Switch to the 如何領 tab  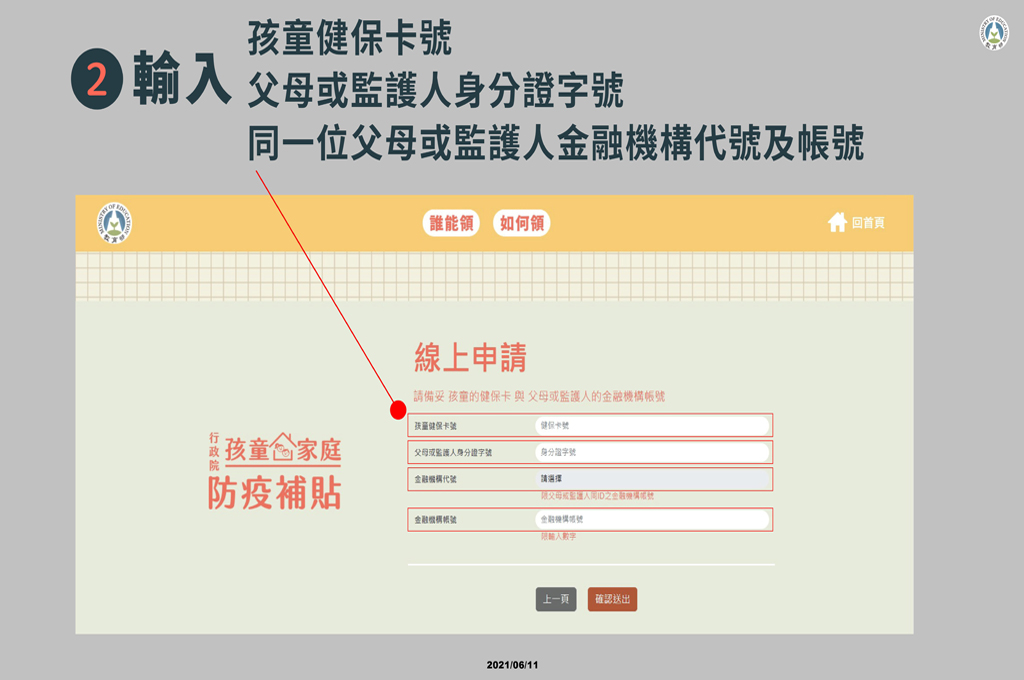tap(521, 223)
